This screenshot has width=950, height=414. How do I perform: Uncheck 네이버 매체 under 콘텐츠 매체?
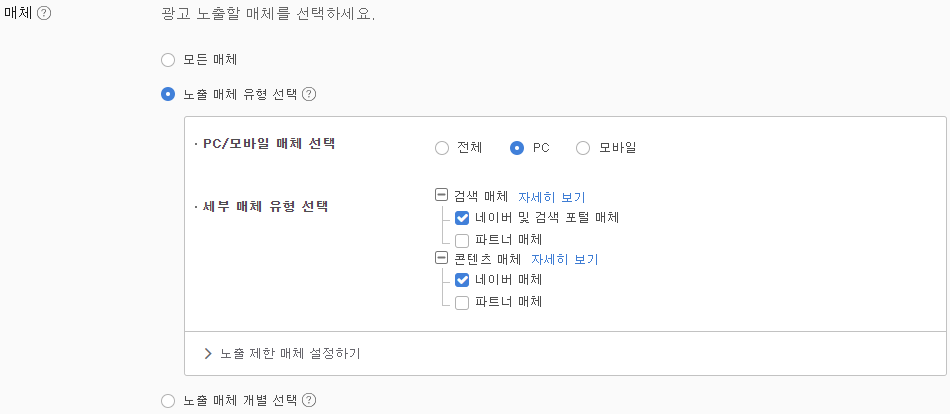(462, 280)
